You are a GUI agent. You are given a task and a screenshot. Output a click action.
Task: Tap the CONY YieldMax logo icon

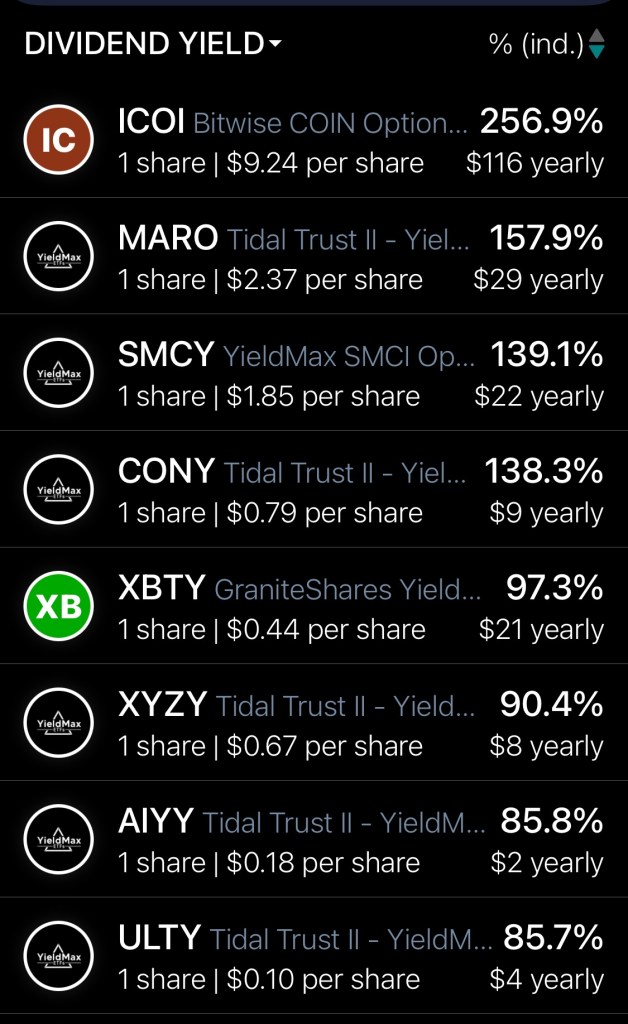[58, 490]
